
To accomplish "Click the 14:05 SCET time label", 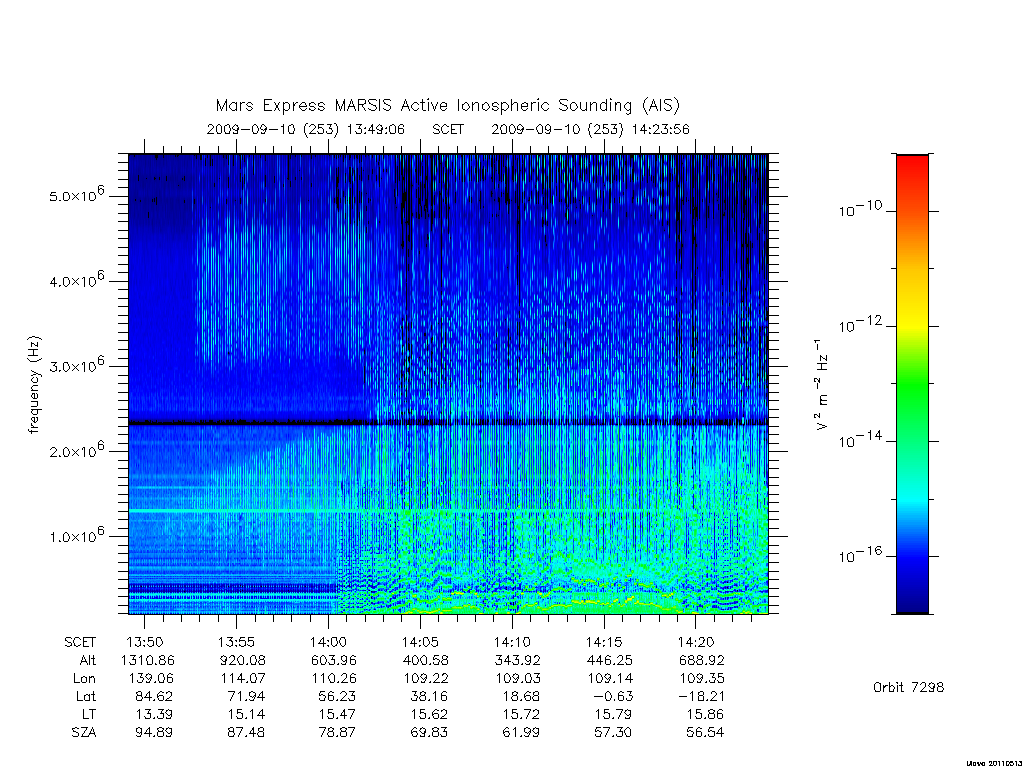I will click(420, 642).
